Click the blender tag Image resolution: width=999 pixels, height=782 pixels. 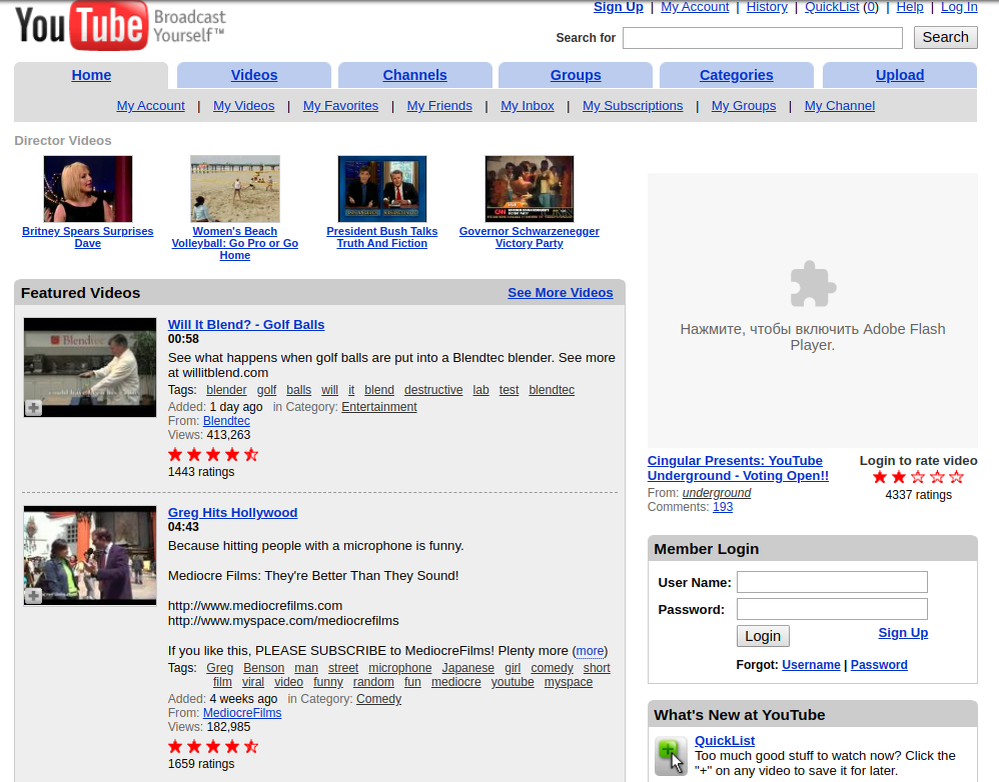coord(226,390)
